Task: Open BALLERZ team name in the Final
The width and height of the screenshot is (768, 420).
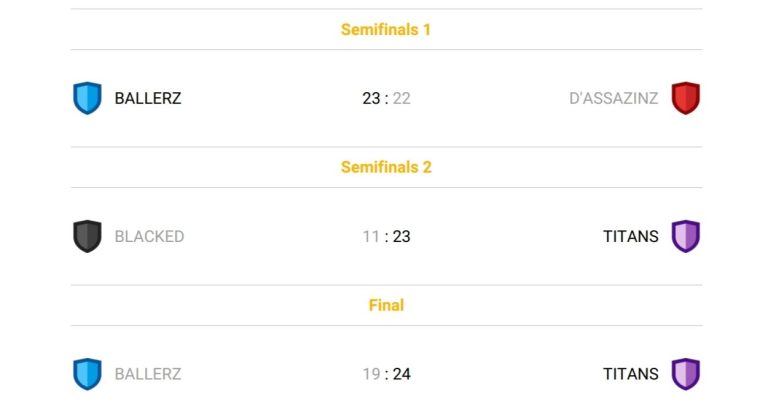Action: pyautogui.click(x=148, y=374)
